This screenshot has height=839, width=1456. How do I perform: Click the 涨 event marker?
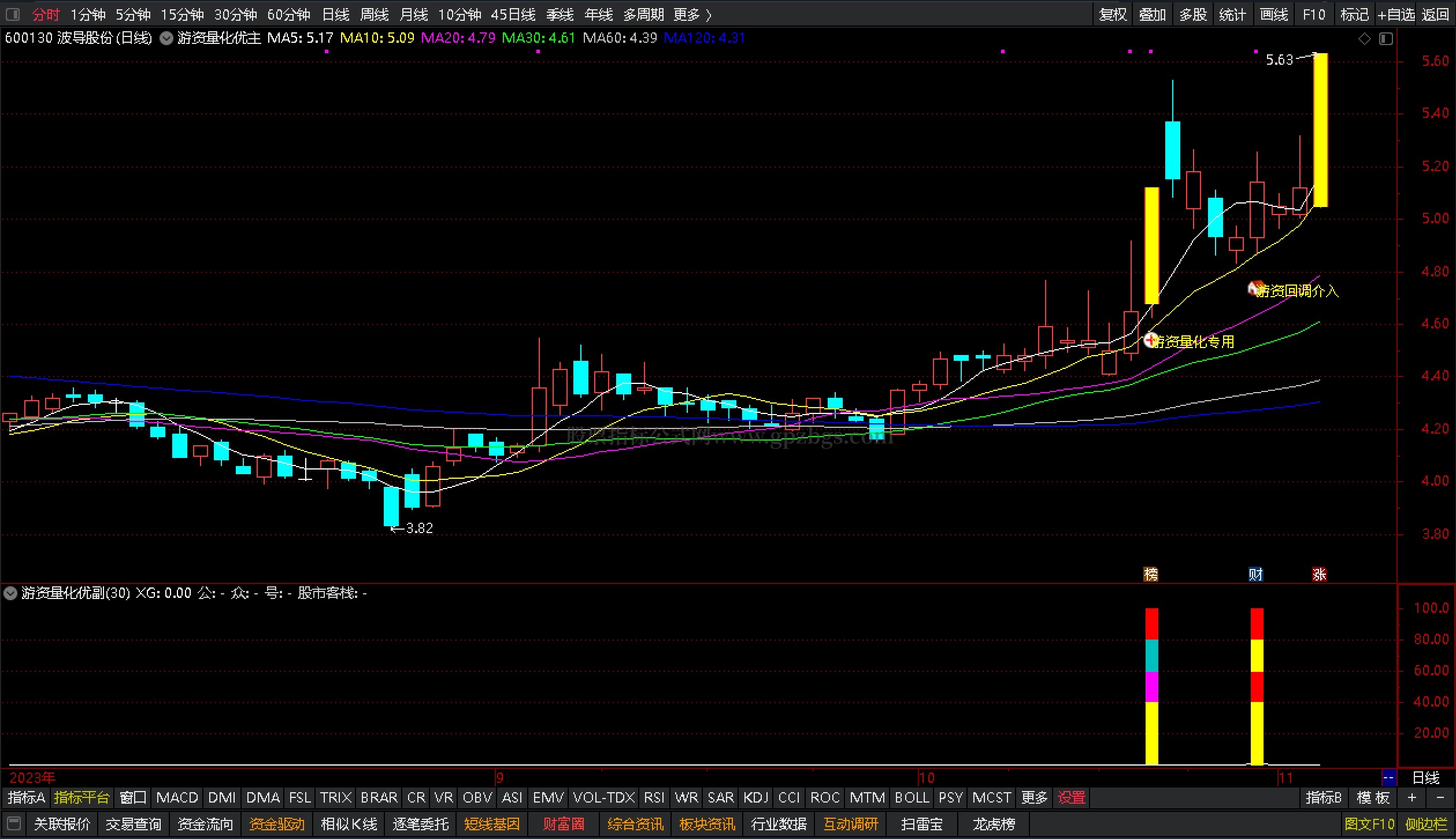click(x=1319, y=574)
